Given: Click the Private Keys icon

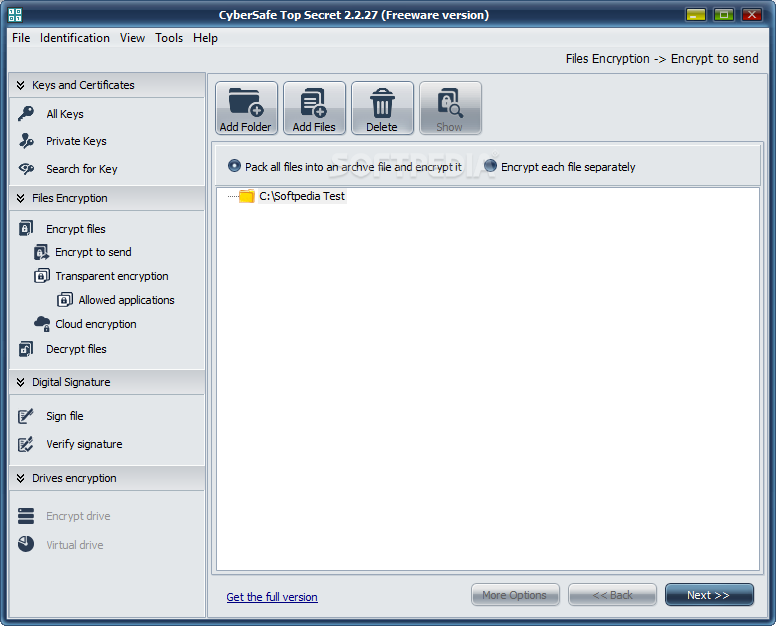Looking at the screenshot, I should coord(26,141).
